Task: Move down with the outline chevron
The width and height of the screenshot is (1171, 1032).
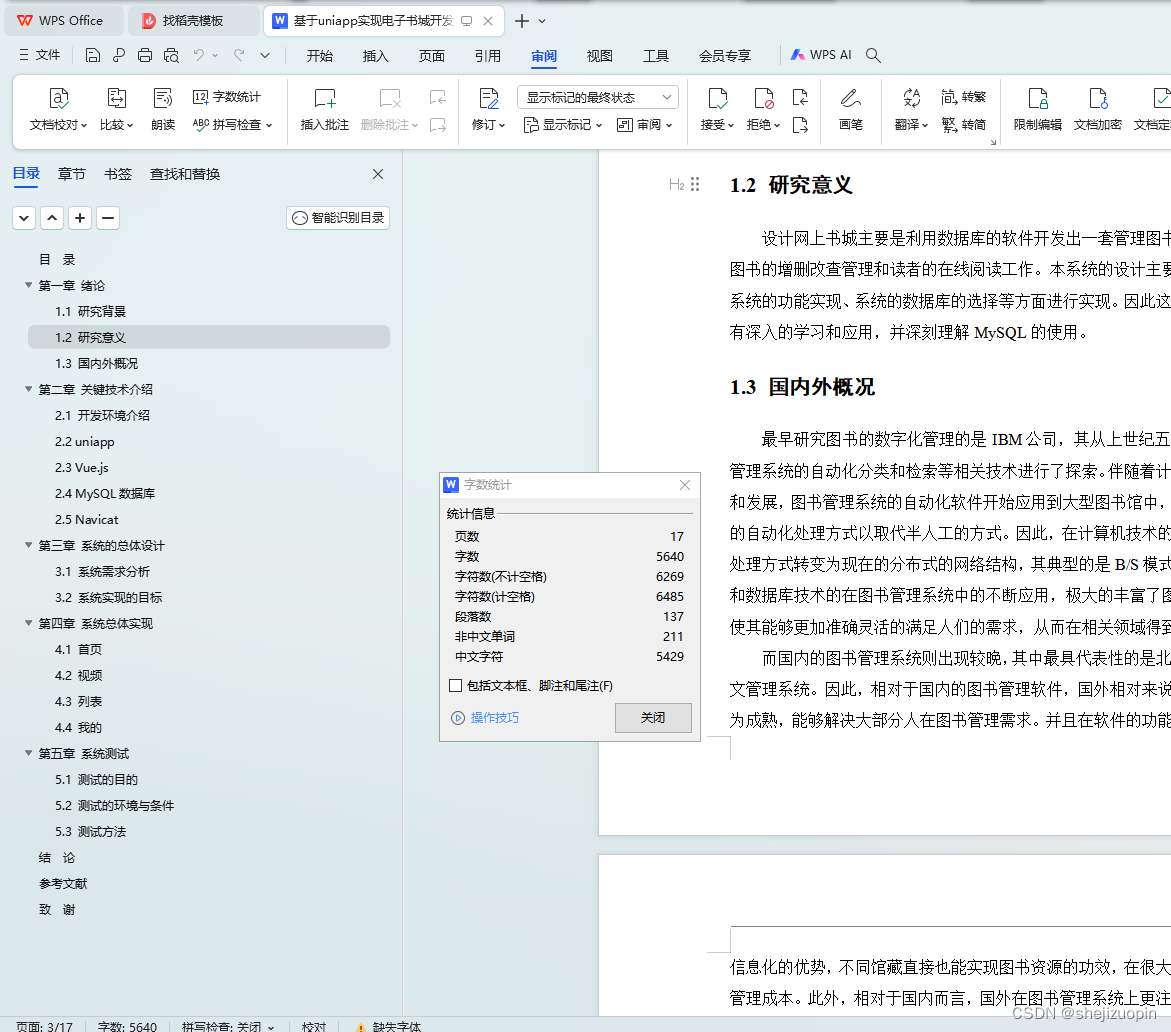Action: click(24, 218)
